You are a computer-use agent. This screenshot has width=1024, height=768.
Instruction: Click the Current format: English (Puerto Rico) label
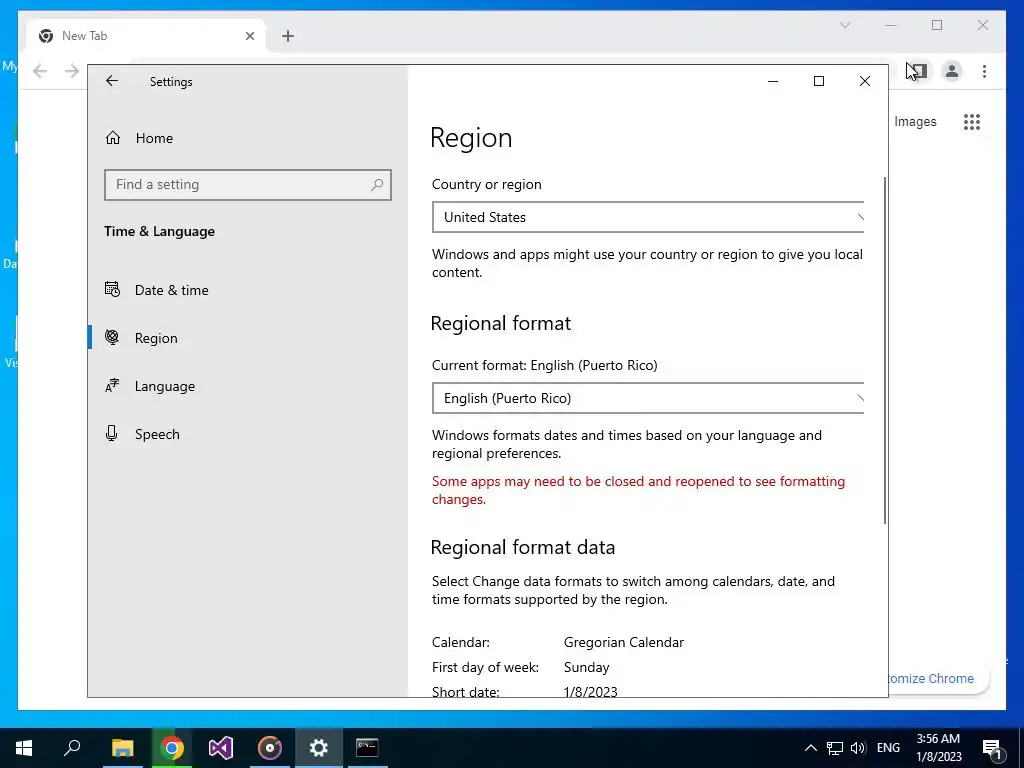click(545, 366)
